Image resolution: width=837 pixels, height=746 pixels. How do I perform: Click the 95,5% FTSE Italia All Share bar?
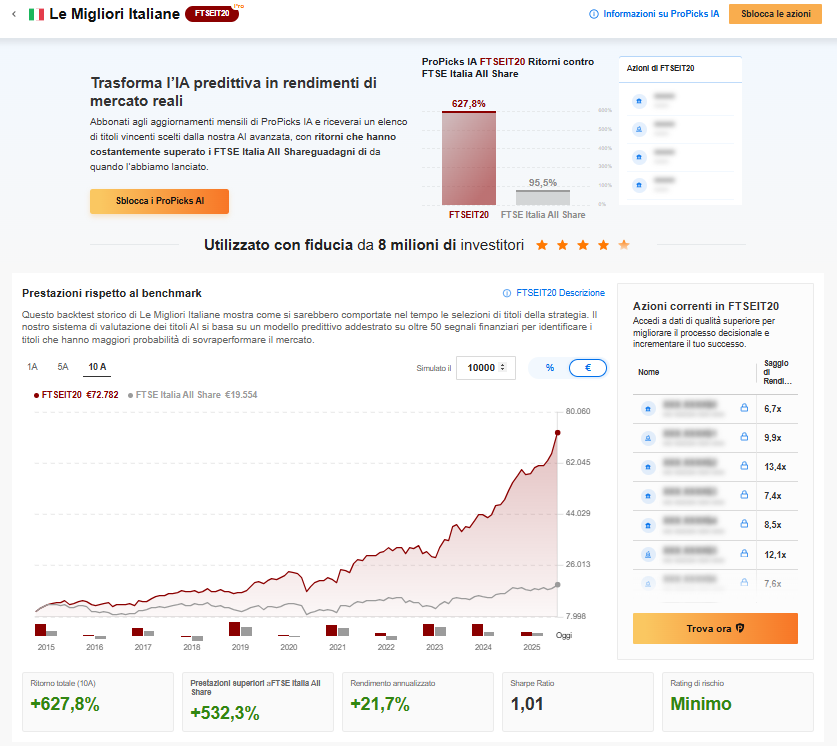tap(543, 197)
